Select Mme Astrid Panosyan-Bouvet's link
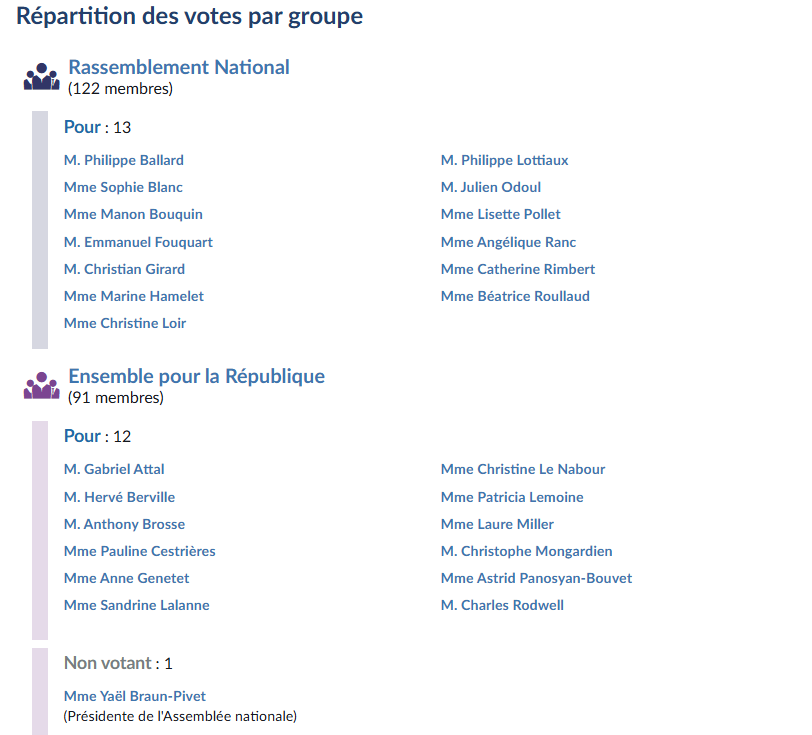812x735 pixels. click(x=536, y=578)
